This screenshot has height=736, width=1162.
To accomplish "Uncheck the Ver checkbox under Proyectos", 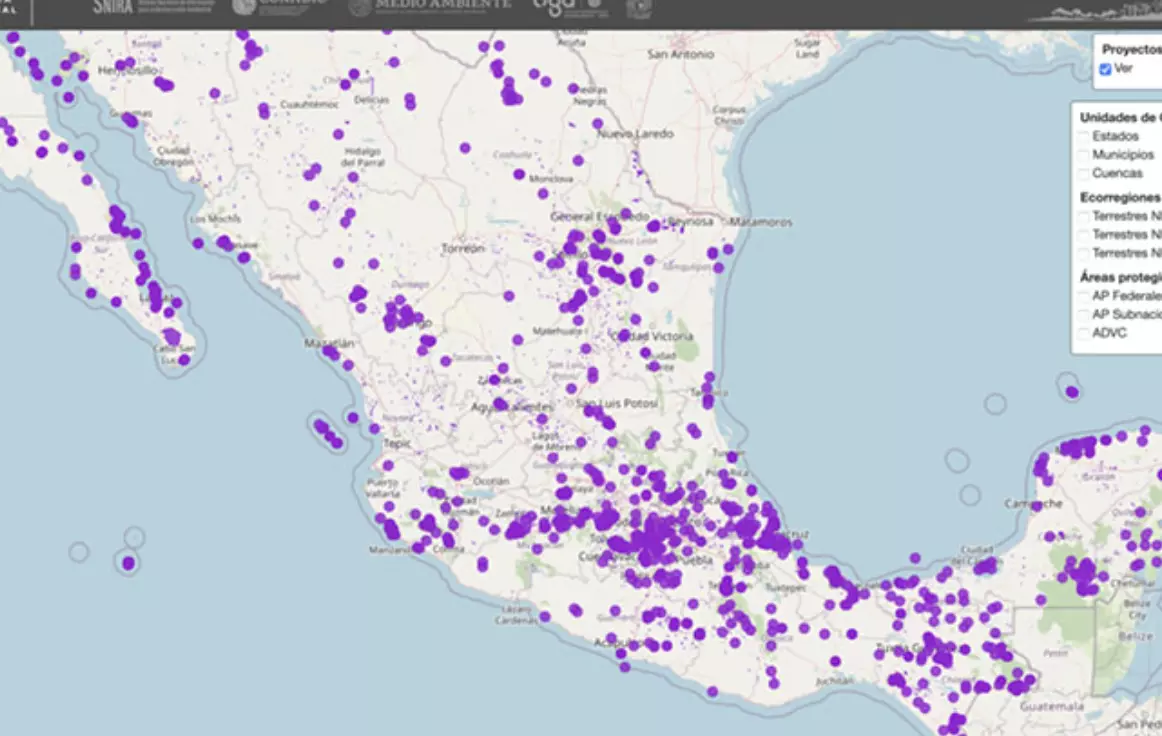I will [x=1105, y=69].
